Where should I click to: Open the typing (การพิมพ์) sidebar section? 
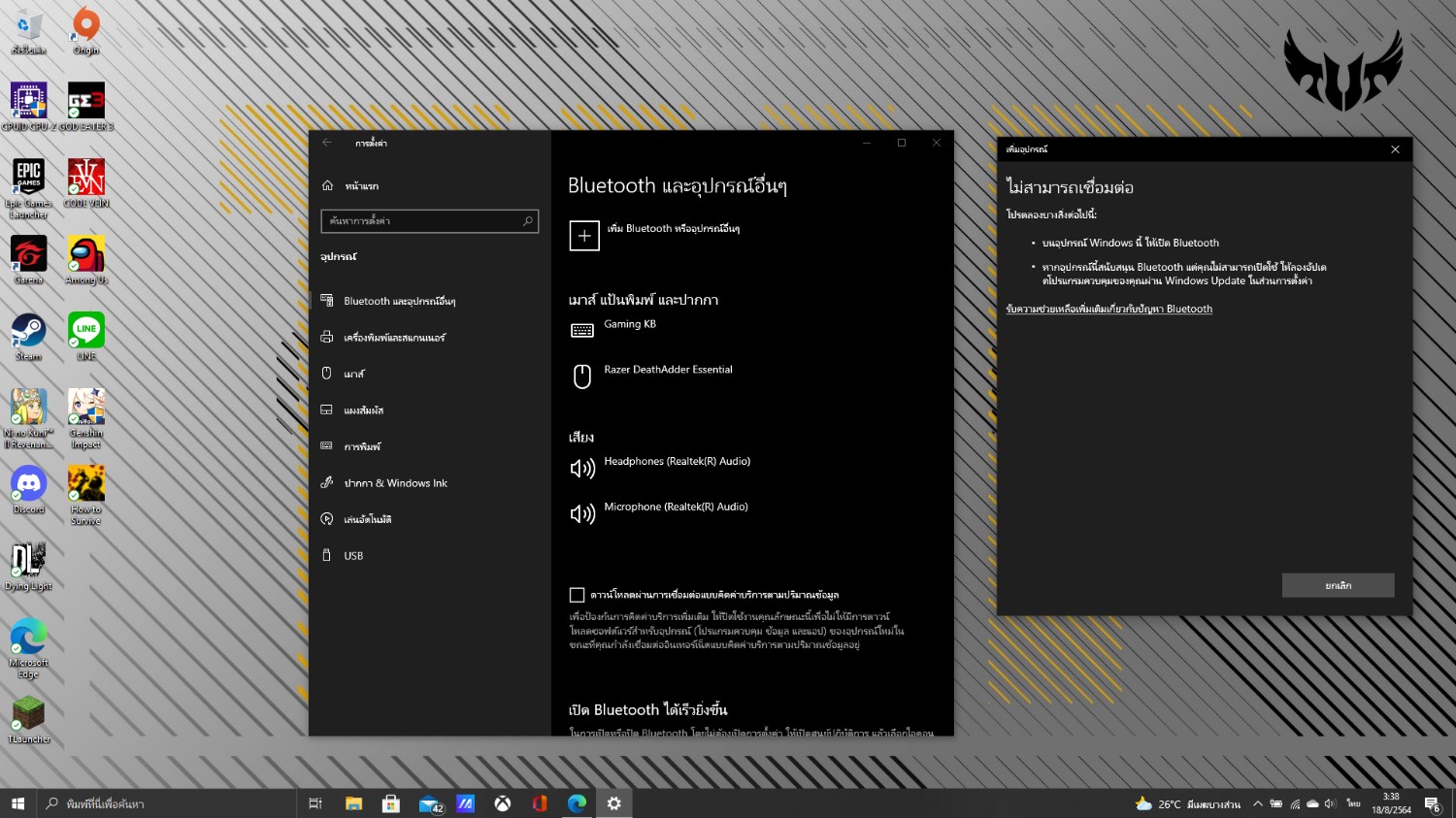coord(430,446)
